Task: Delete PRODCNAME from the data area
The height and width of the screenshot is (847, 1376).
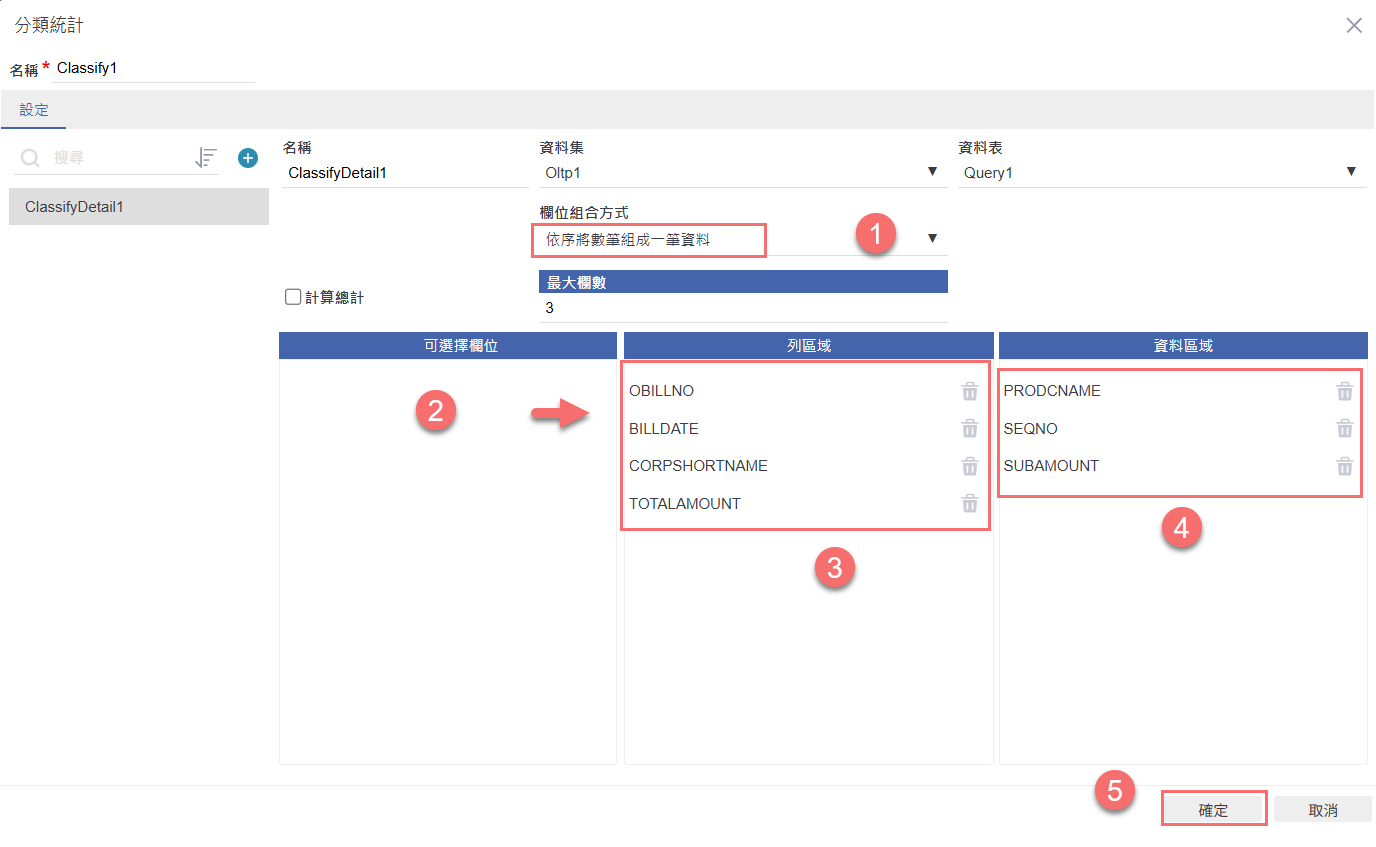Action: point(1344,391)
